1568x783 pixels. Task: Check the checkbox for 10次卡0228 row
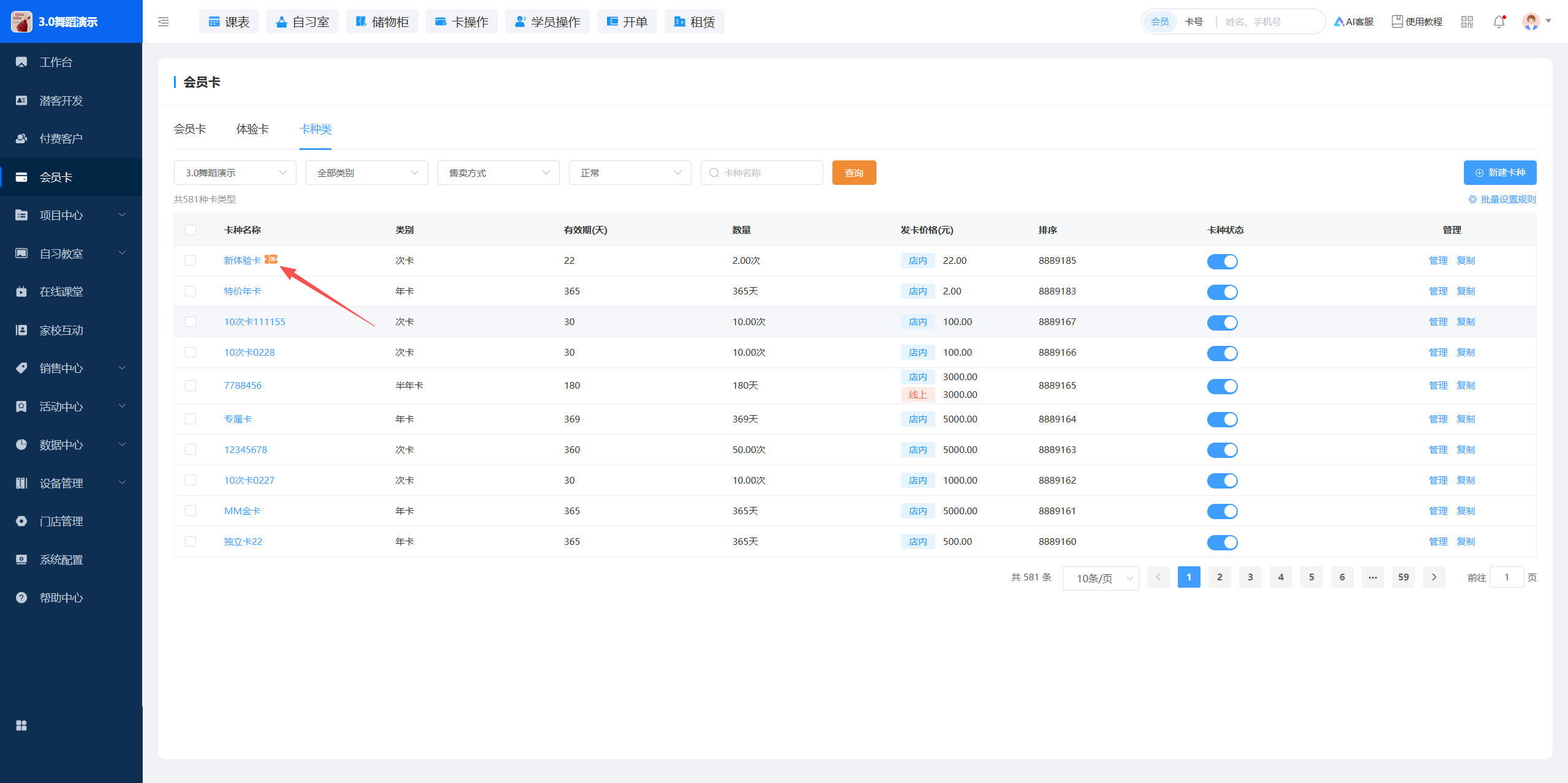190,352
